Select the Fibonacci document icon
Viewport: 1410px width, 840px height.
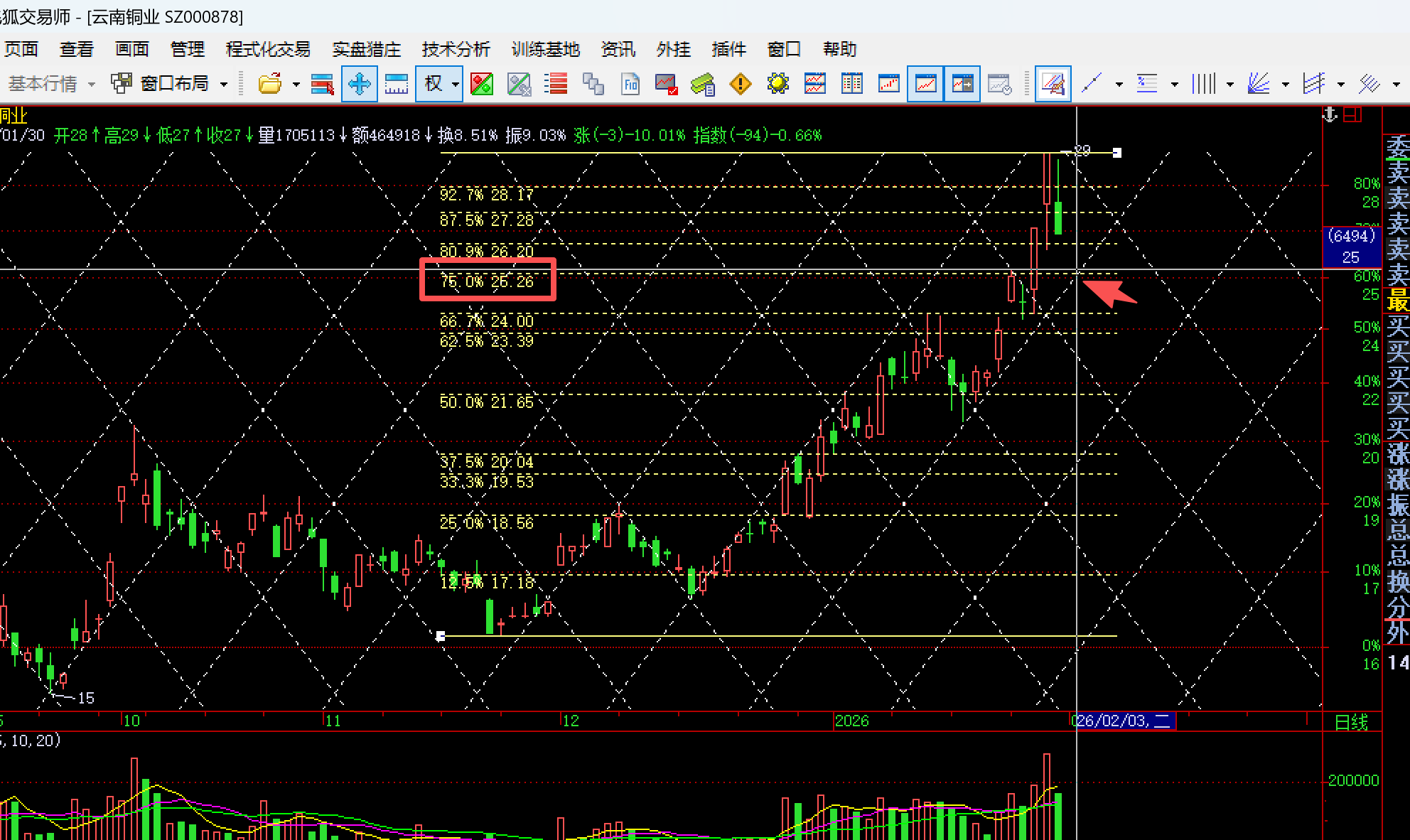630,84
